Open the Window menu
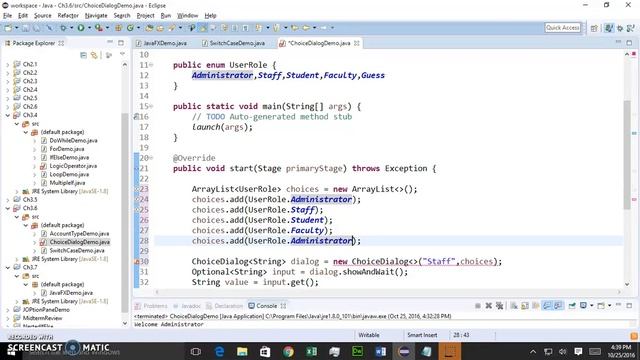Screen dimensions: 640x360 coord(187,16)
